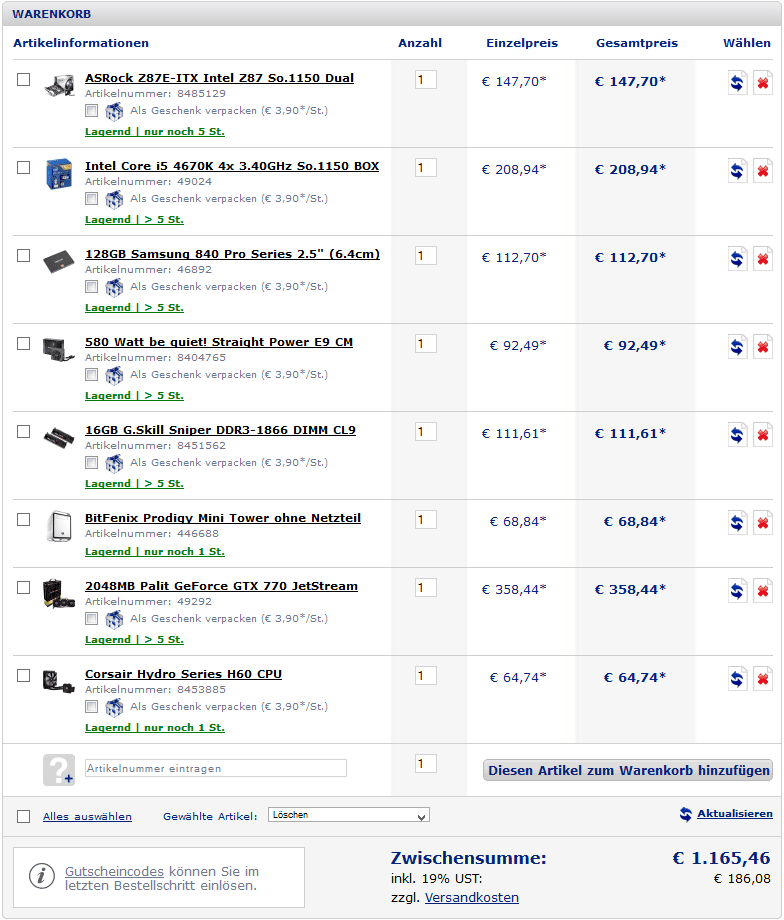This screenshot has width=784, height=920.
Task: Click refresh icon for G.Skill Sniper row
Action: coord(737,435)
